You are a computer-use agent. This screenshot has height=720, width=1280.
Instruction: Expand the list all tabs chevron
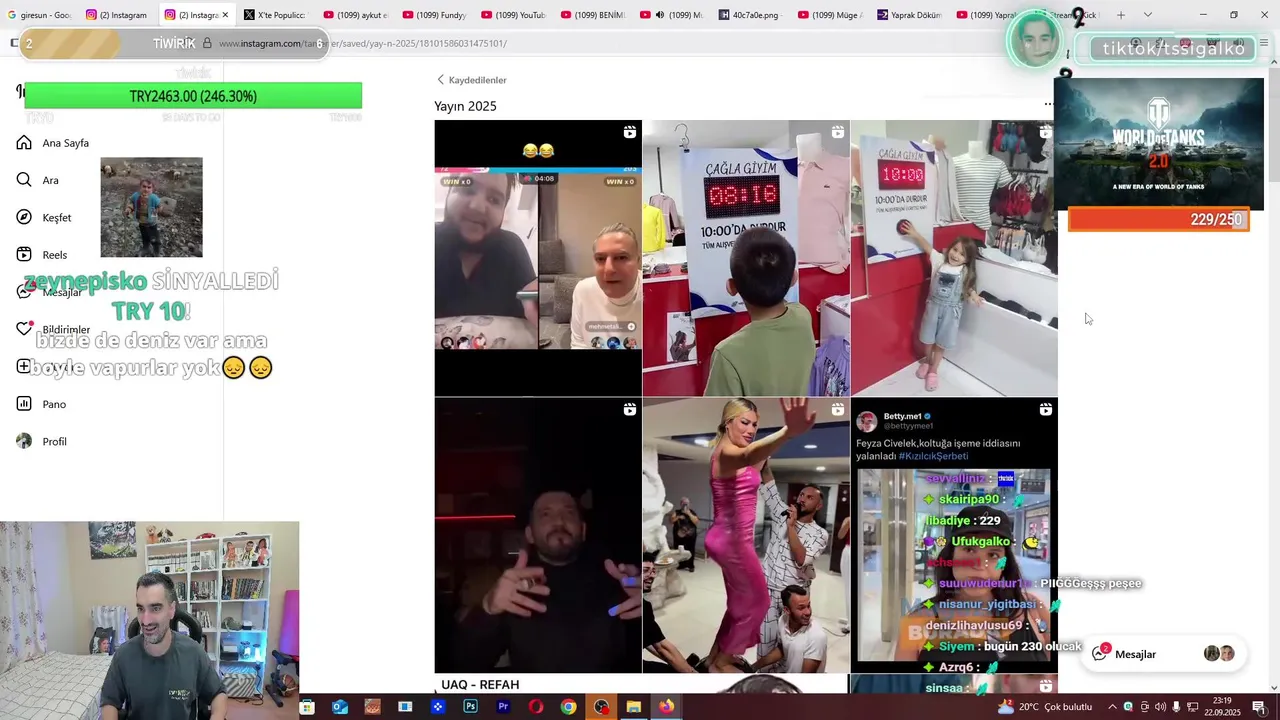click(1147, 15)
